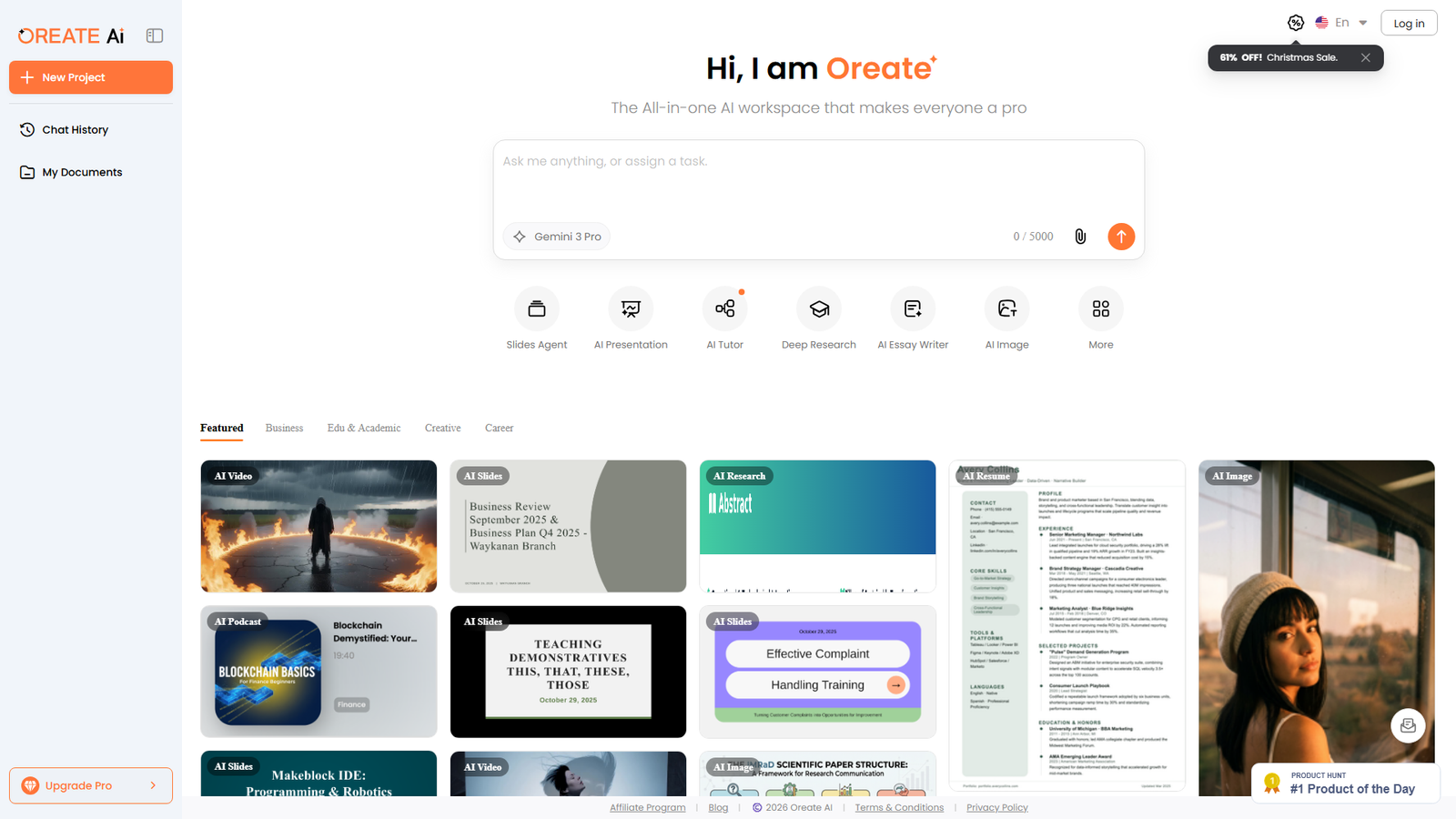Viewport: 1456px width, 819px height.
Task: Attach a file with the paperclip icon
Action: point(1079,236)
